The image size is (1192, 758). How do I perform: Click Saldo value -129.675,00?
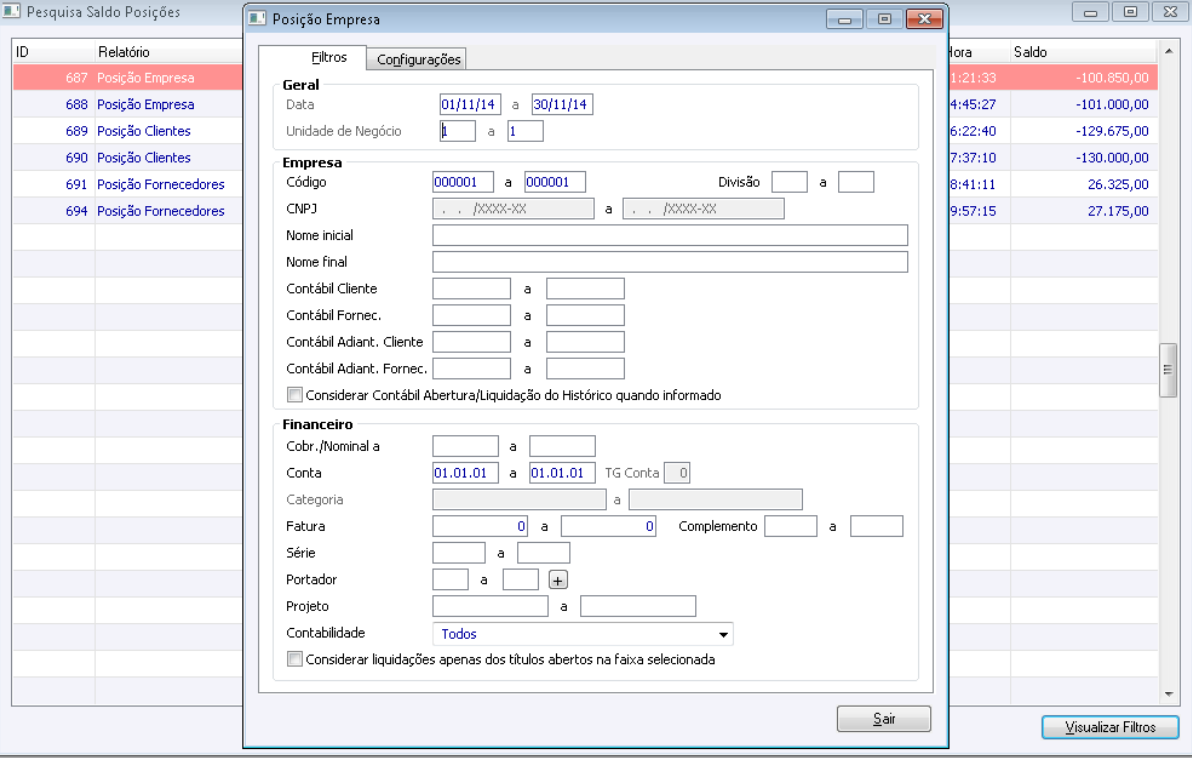[1111, 131]
